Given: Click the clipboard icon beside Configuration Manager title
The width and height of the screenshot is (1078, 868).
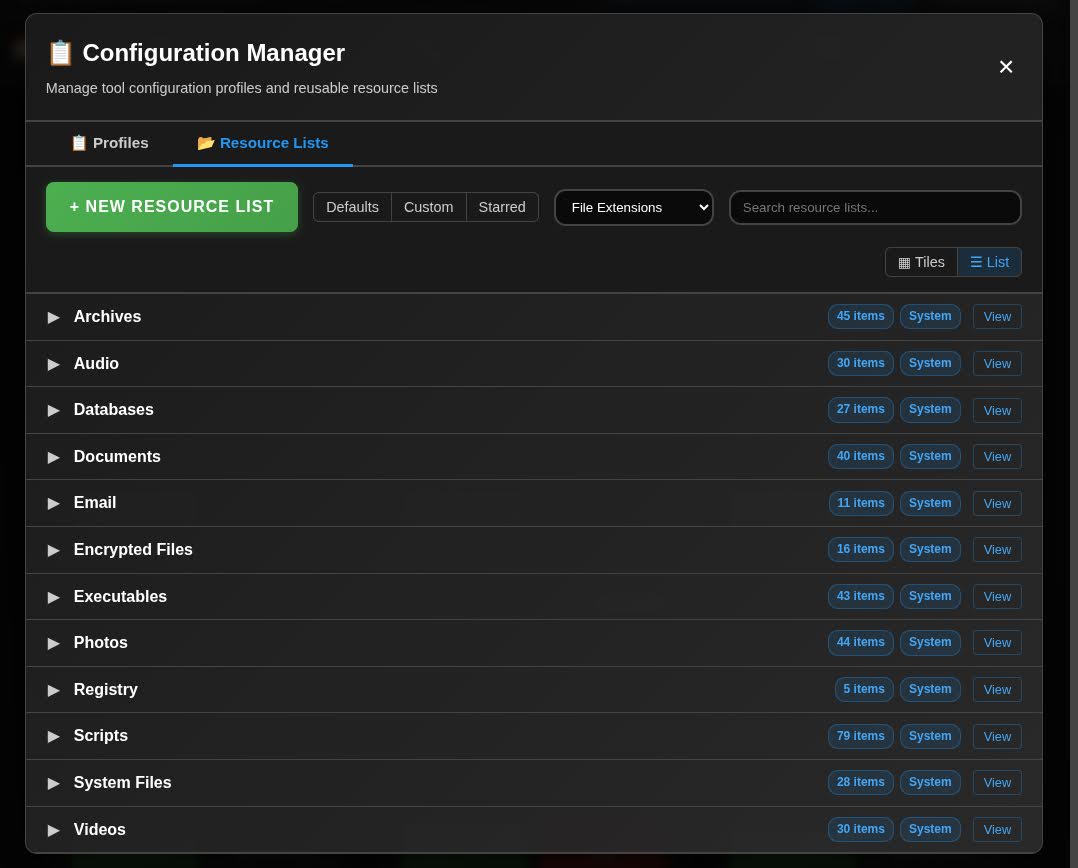Looking at the screenshot, I should (x=60, y=53).
